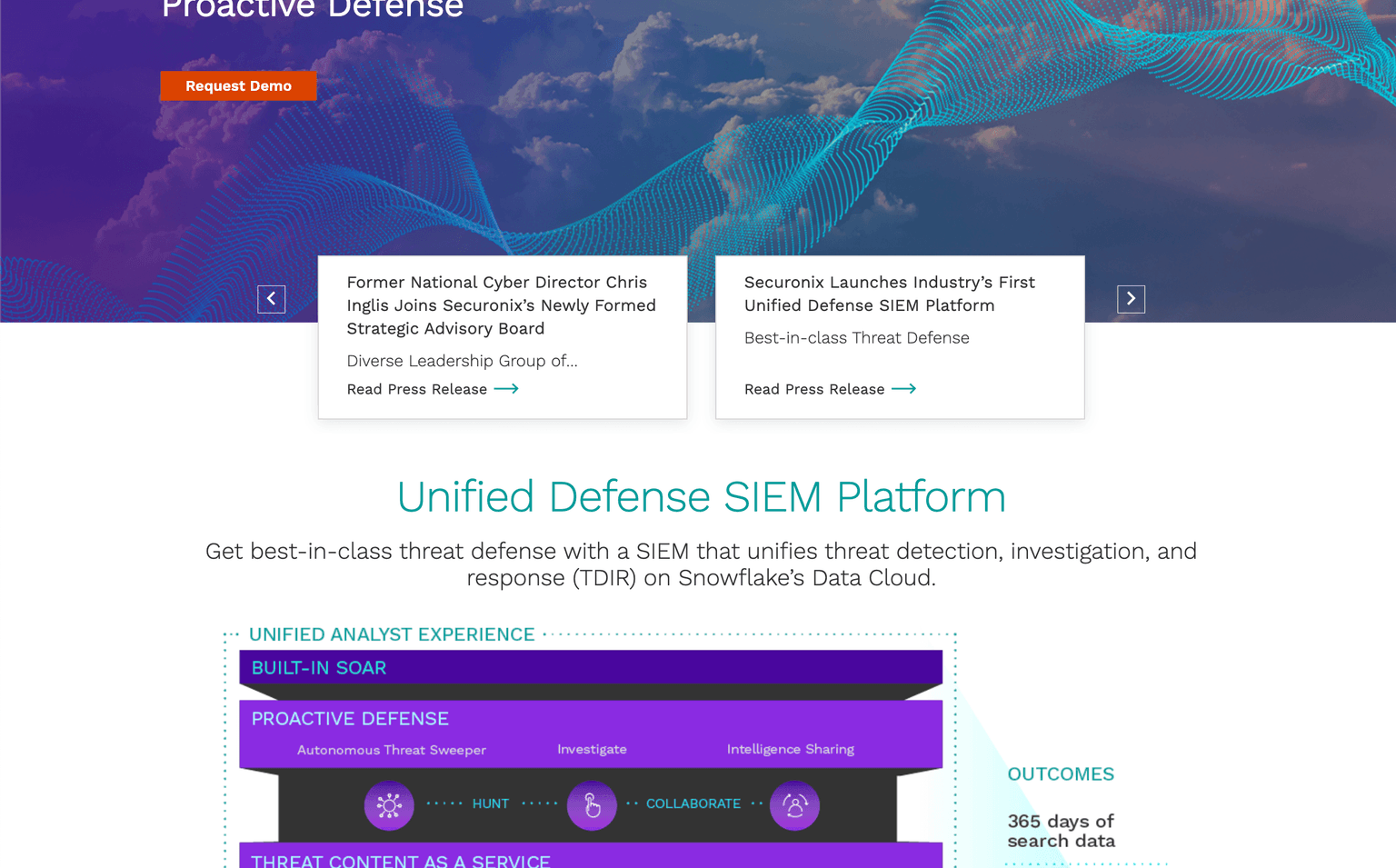Viewport: 1396px width, 868px height.
Task: Select the Autonomous Threat Sweeper hunt icon
Action: tap(389, 805)
